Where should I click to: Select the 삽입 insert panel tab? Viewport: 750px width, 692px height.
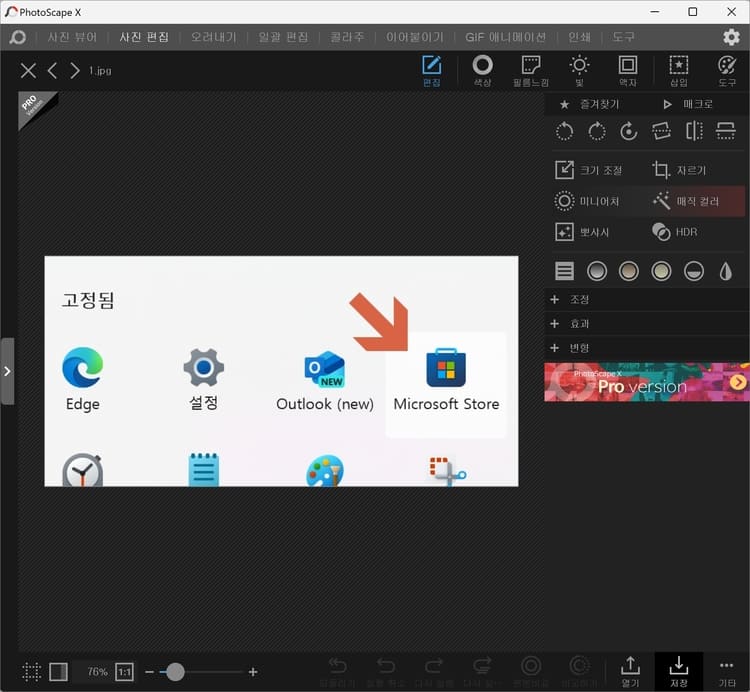tap(679, 71)
